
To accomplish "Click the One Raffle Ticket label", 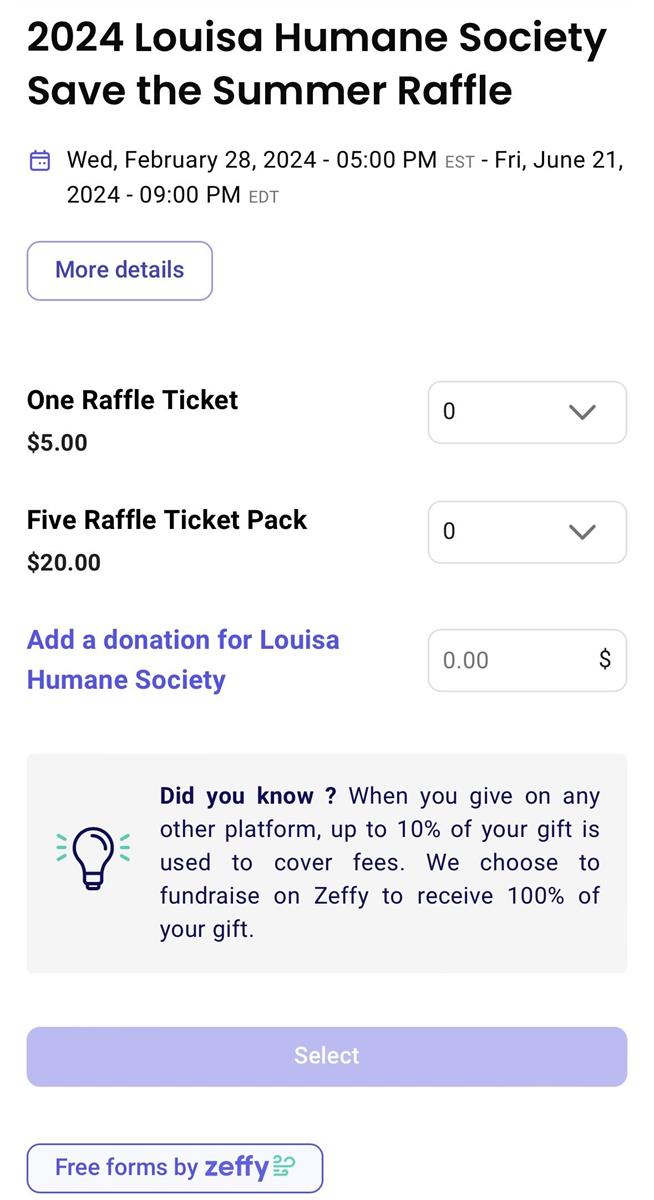I will [133, 400].
